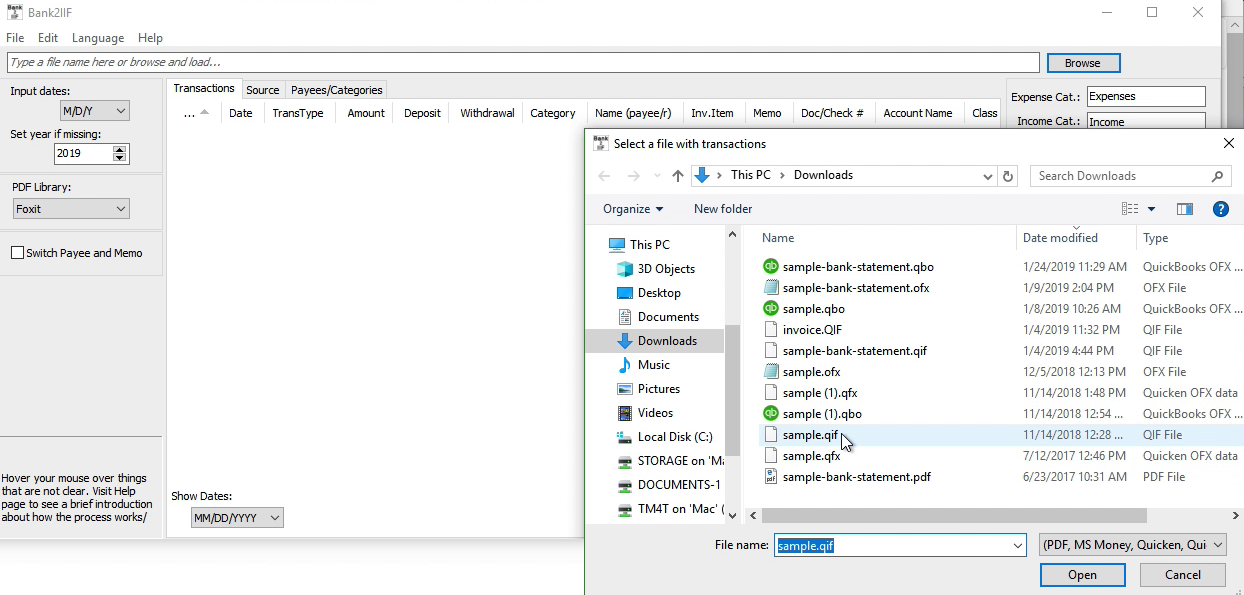Go back with the dialog Back arrow
1244x595 pixels.
[x=604, y=176]
